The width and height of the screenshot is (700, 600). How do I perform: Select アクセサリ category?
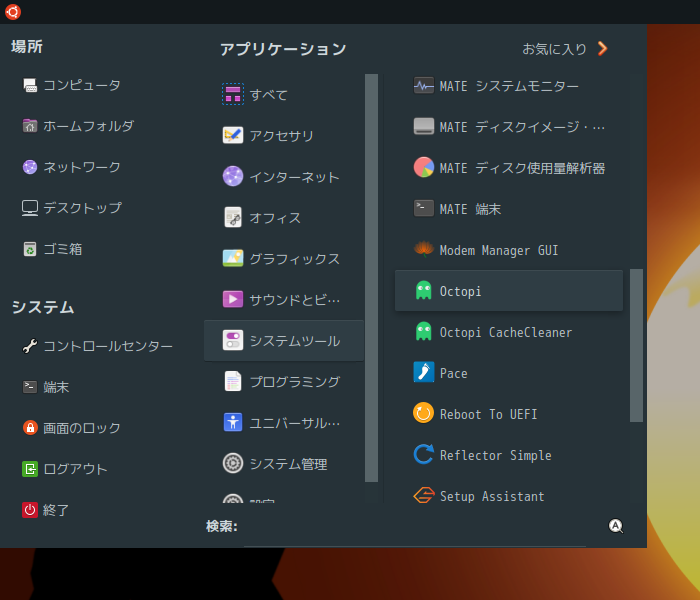283,135
